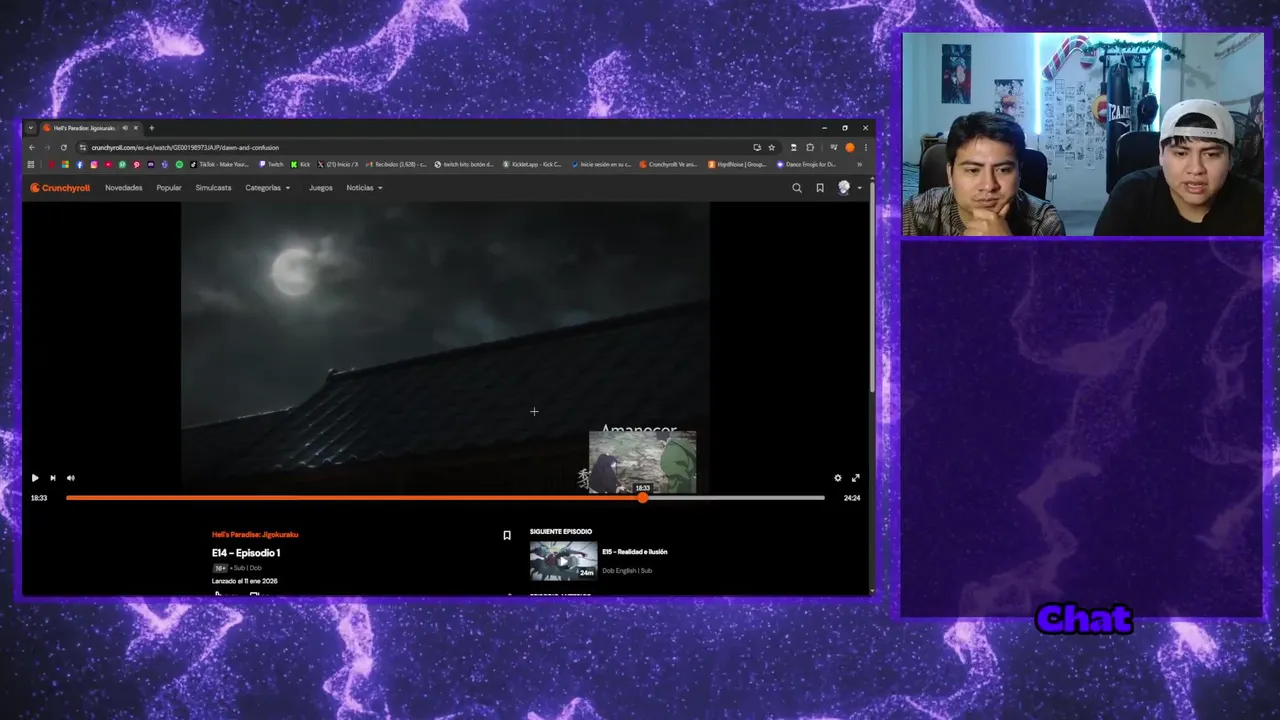Open Recibidos Gmail bookmark
The height and width of the screenshot is (720, 1280).
(x=396, y=164)
